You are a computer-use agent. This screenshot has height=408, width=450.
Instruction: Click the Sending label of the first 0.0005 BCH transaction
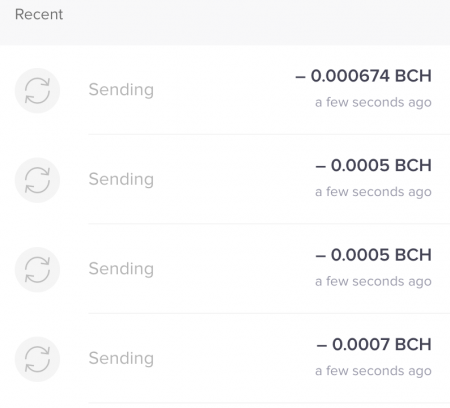[121, 179]
